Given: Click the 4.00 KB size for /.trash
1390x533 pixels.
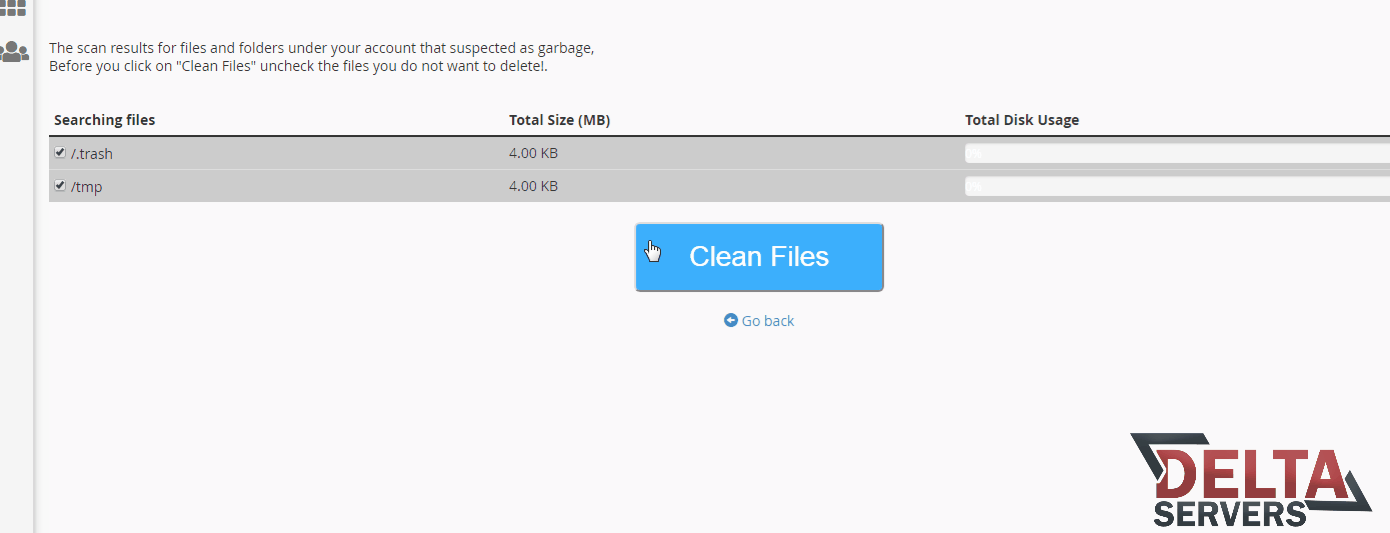Looking at the screenshot, I should point(533,154).
